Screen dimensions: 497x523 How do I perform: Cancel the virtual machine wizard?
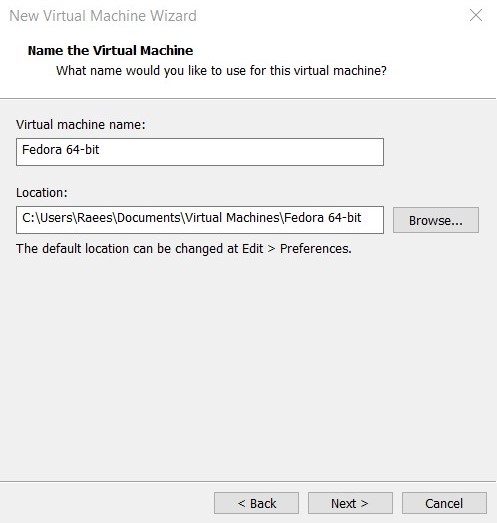click(x=444, y=503)
